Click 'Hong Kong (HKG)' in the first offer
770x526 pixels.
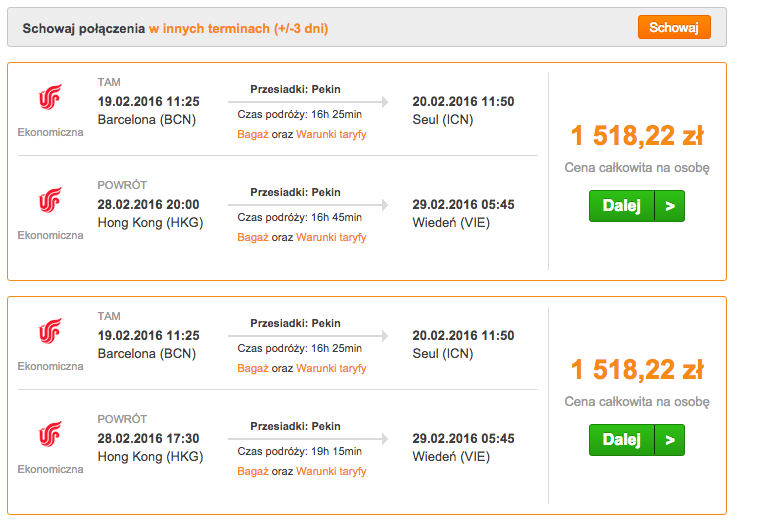point(150,223)
